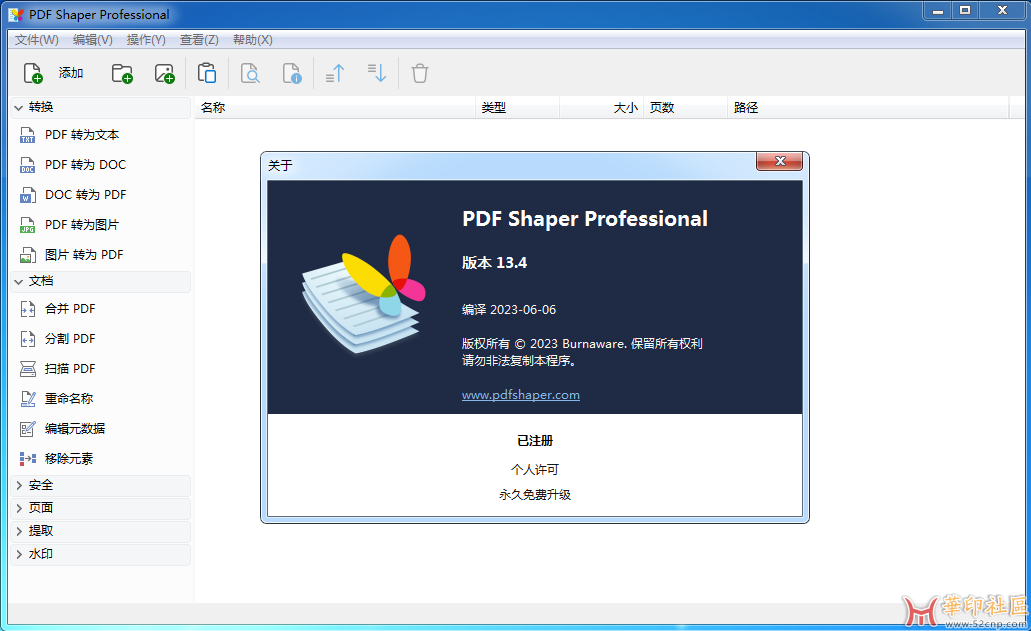Click the 分割 PDF icon
Screen dimensions: 1031x631
click(28, 339)
